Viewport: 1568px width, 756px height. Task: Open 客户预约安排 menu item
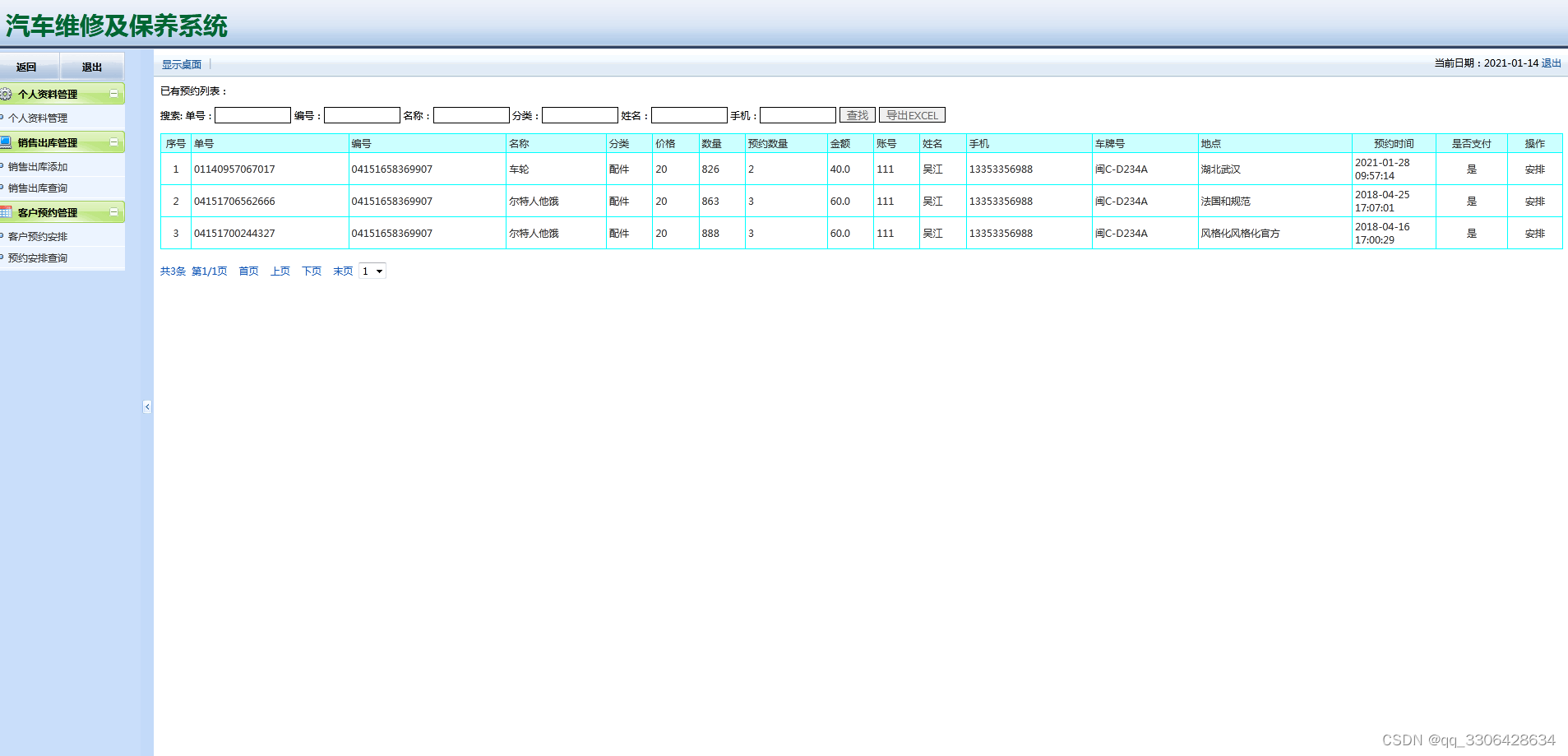38,236
